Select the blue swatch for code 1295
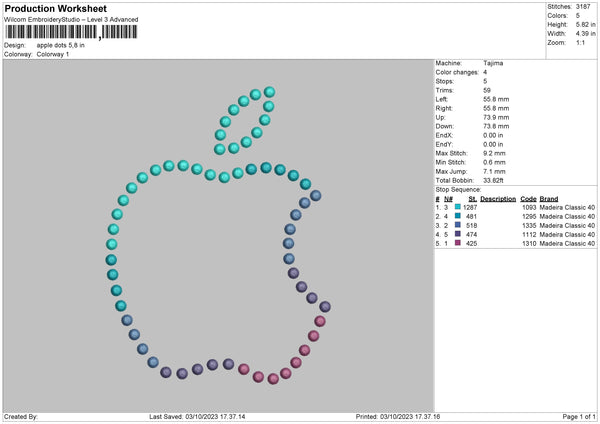The image size is (600, 424). click(x=458, y=216)
